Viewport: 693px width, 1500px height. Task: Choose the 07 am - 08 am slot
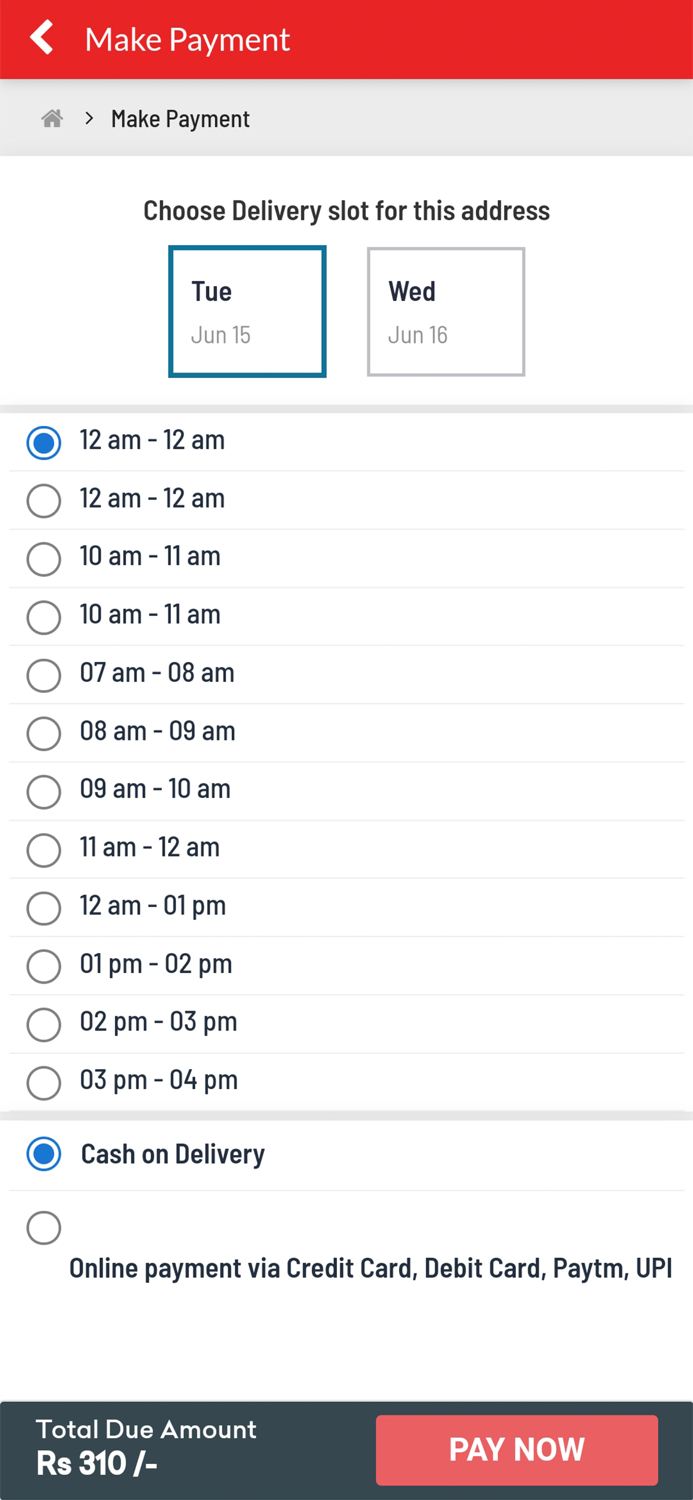[x=44, y=675]
